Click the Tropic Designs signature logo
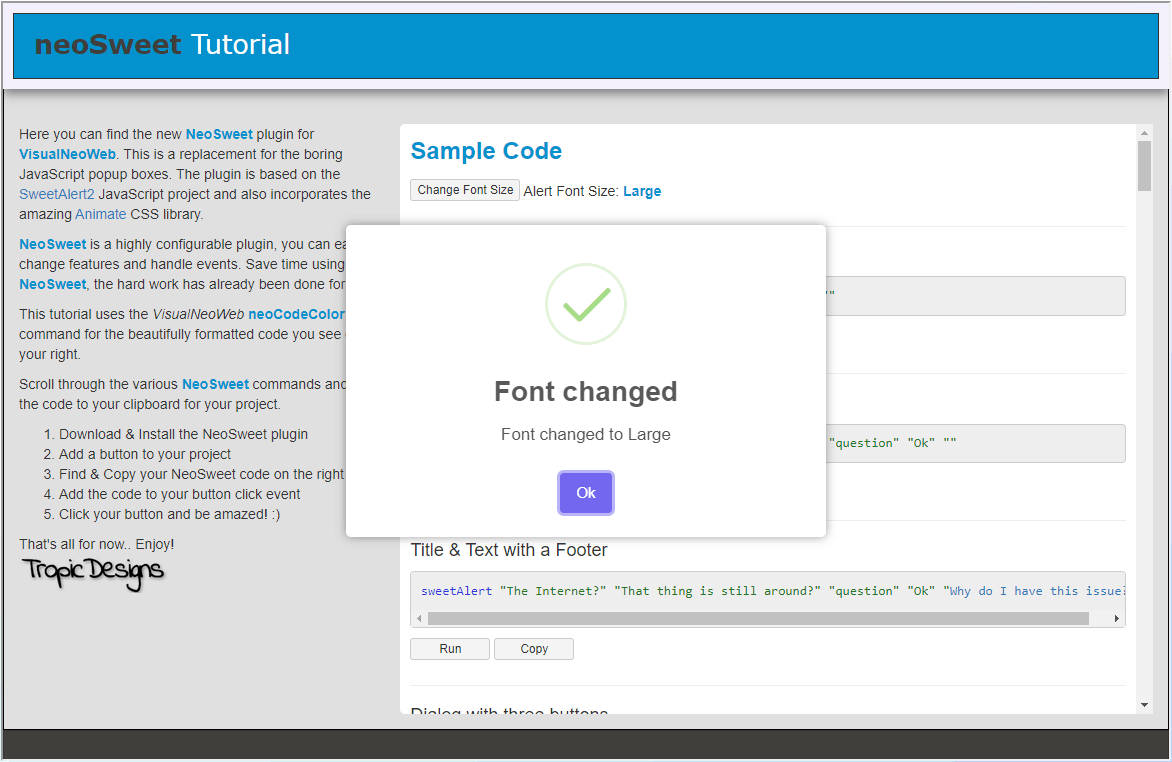The image size is (1172, 762). tap(93, 573)
